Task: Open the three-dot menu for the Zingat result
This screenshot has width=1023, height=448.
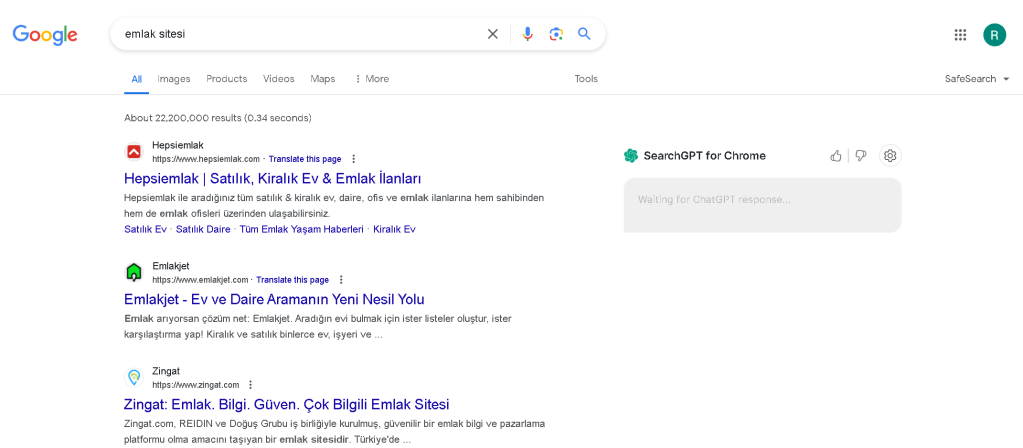Action: (x=251, y=385)
